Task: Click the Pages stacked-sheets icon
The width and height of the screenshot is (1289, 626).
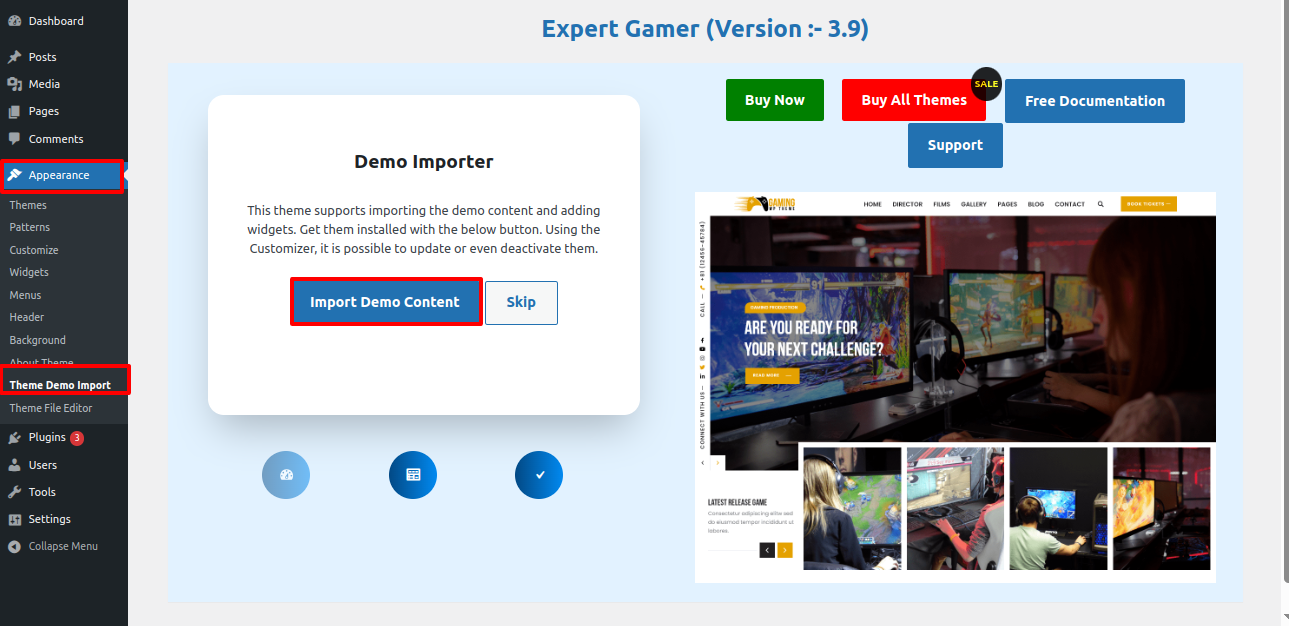Action: coord(14,111)
